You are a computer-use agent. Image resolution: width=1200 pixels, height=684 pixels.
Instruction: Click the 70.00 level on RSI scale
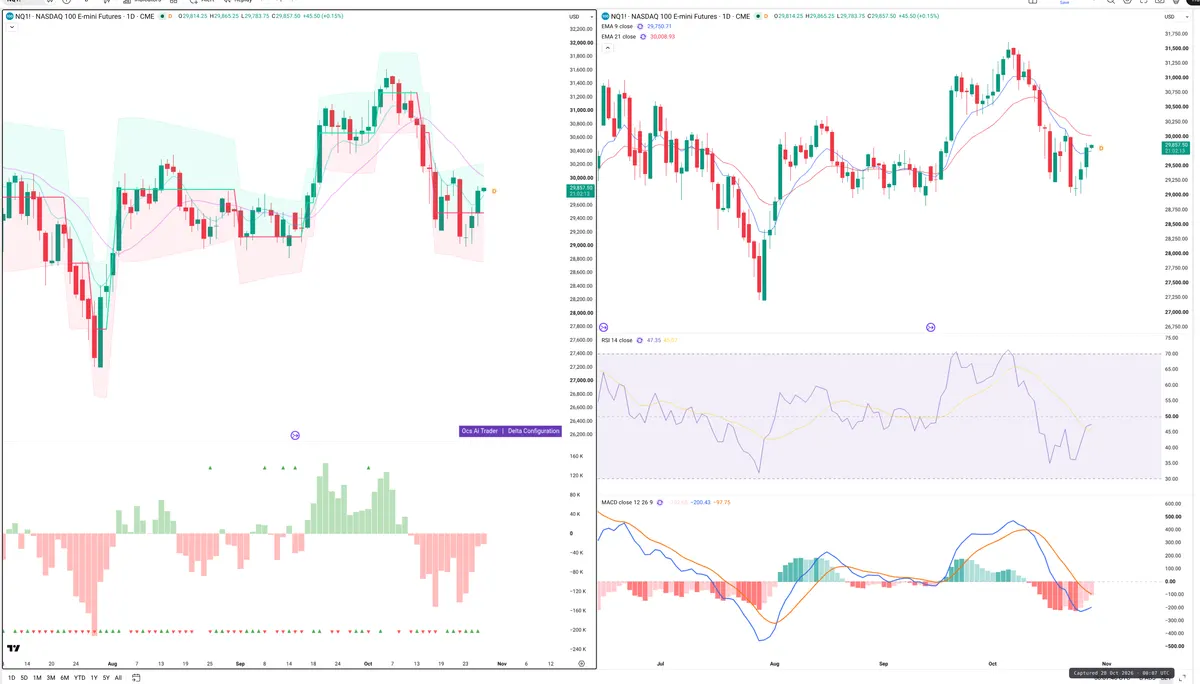pyautogui.click(x=1172, y=354)
